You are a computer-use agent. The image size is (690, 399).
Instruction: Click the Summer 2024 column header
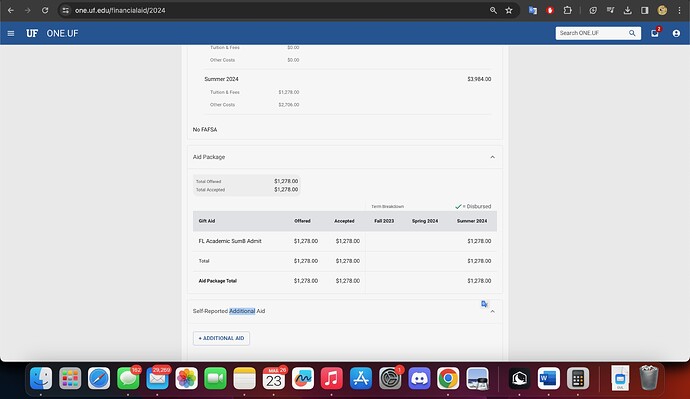[x=472, y=221]
